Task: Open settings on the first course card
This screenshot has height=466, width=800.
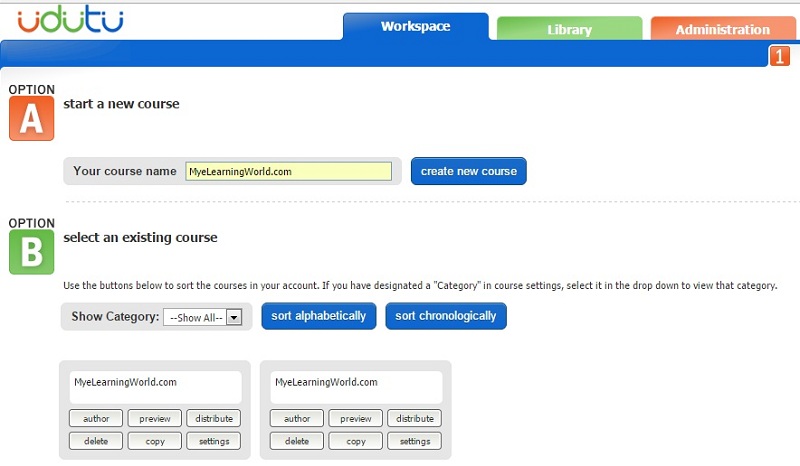Action: (x=214, y=441)
